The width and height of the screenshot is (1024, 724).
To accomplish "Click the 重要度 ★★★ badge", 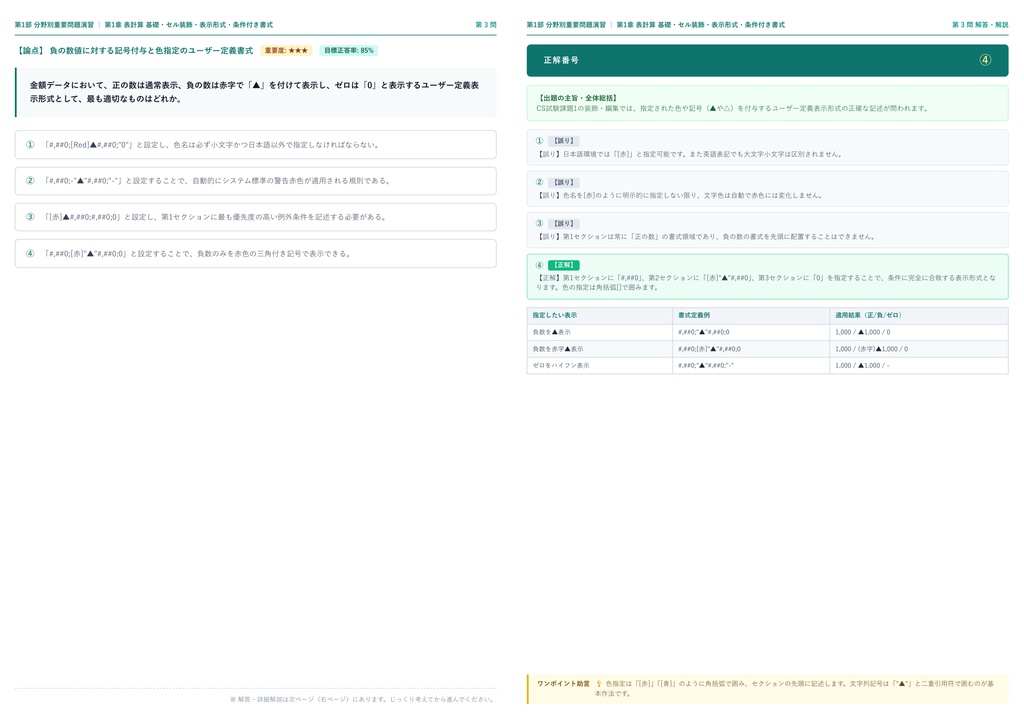I will (x=286, y=50).
